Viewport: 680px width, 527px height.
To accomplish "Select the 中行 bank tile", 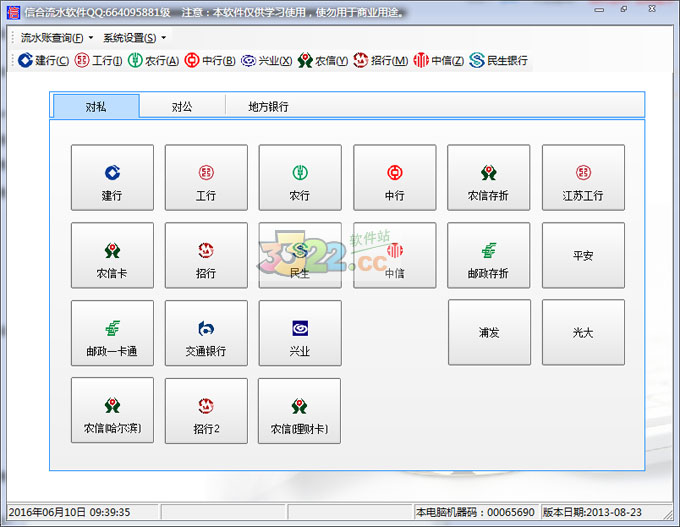I will [x=395, y=177].
